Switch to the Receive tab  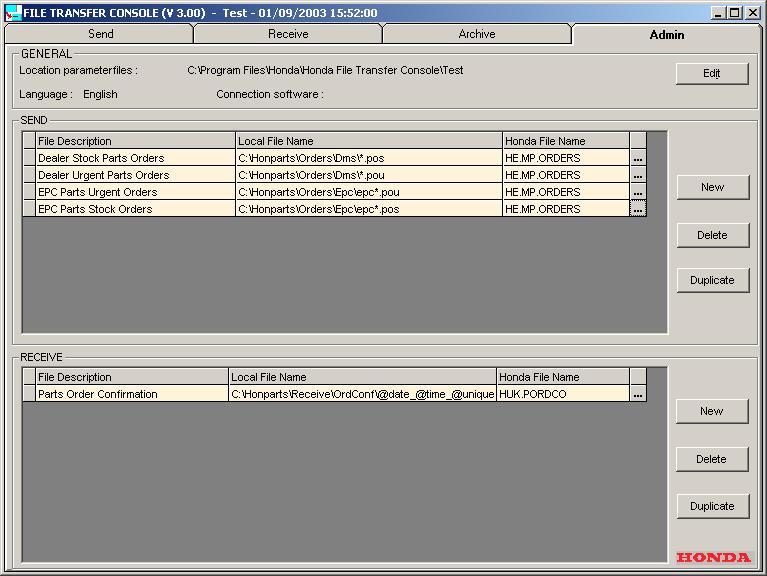[x=288, y=34]
